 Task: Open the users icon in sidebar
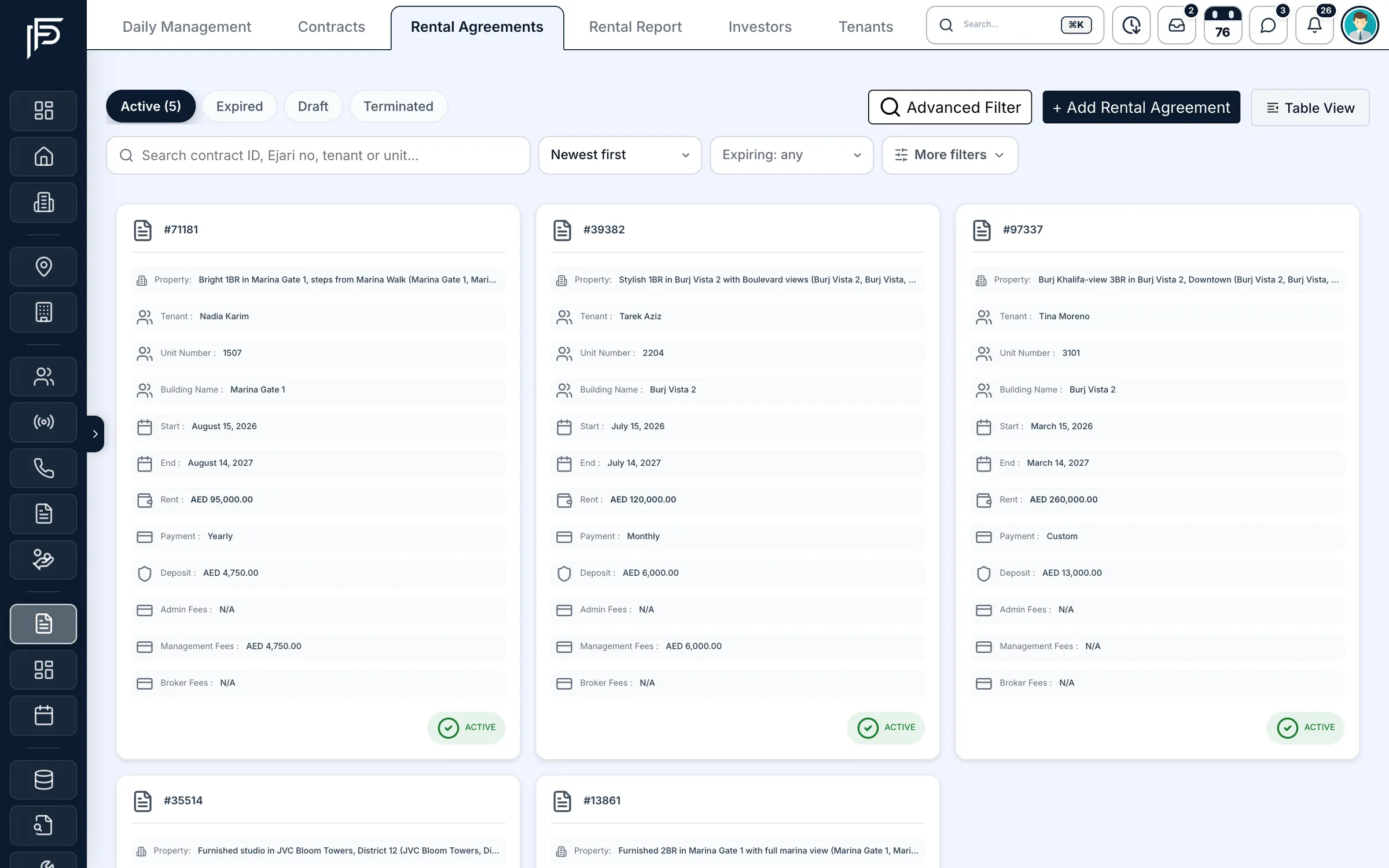click(43, 376)
